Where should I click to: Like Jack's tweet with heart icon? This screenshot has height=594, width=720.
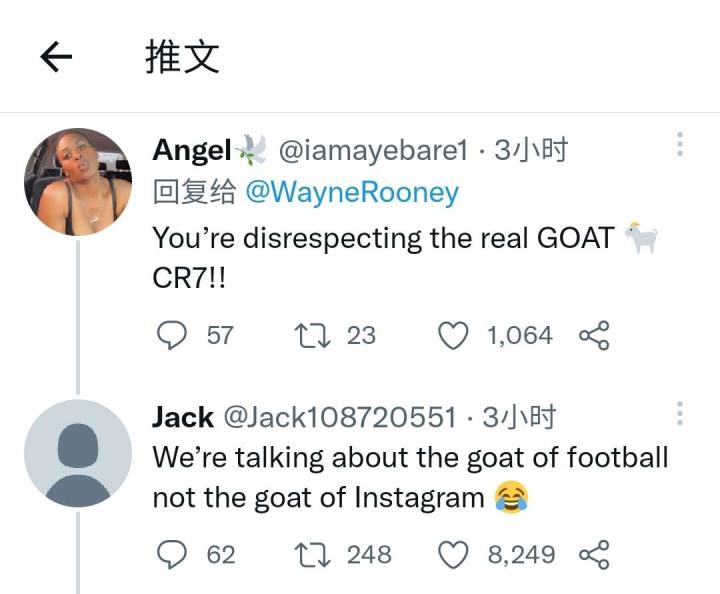tap(455, 553)
